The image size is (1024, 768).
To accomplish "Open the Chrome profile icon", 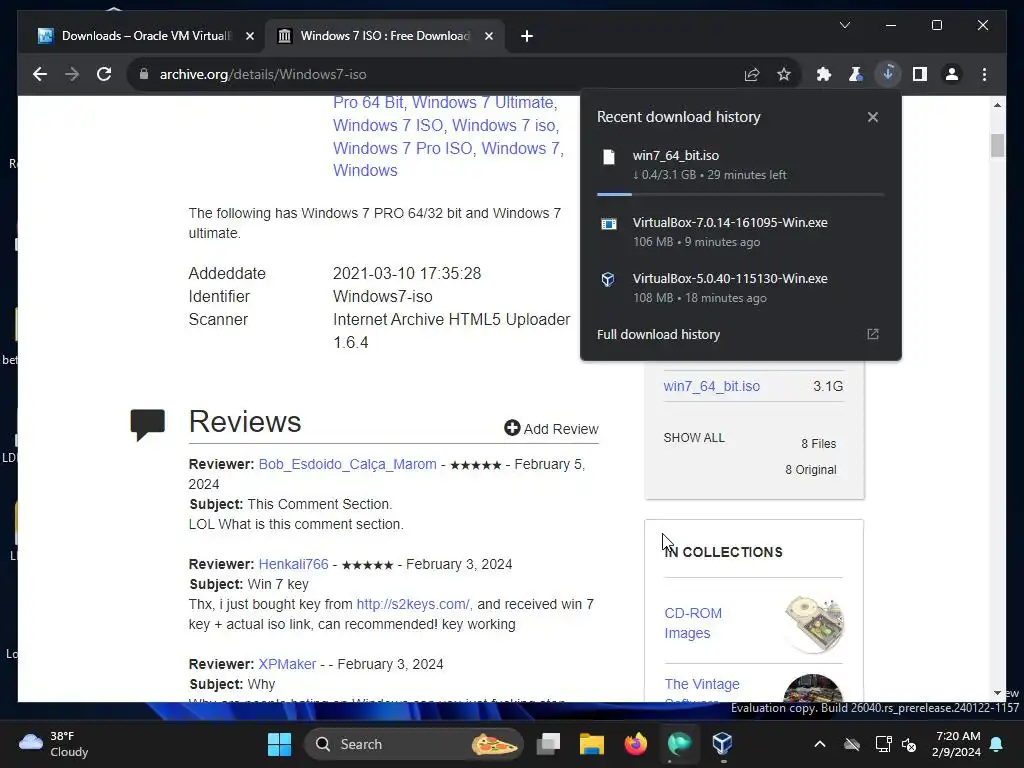I will pos(952,74).
